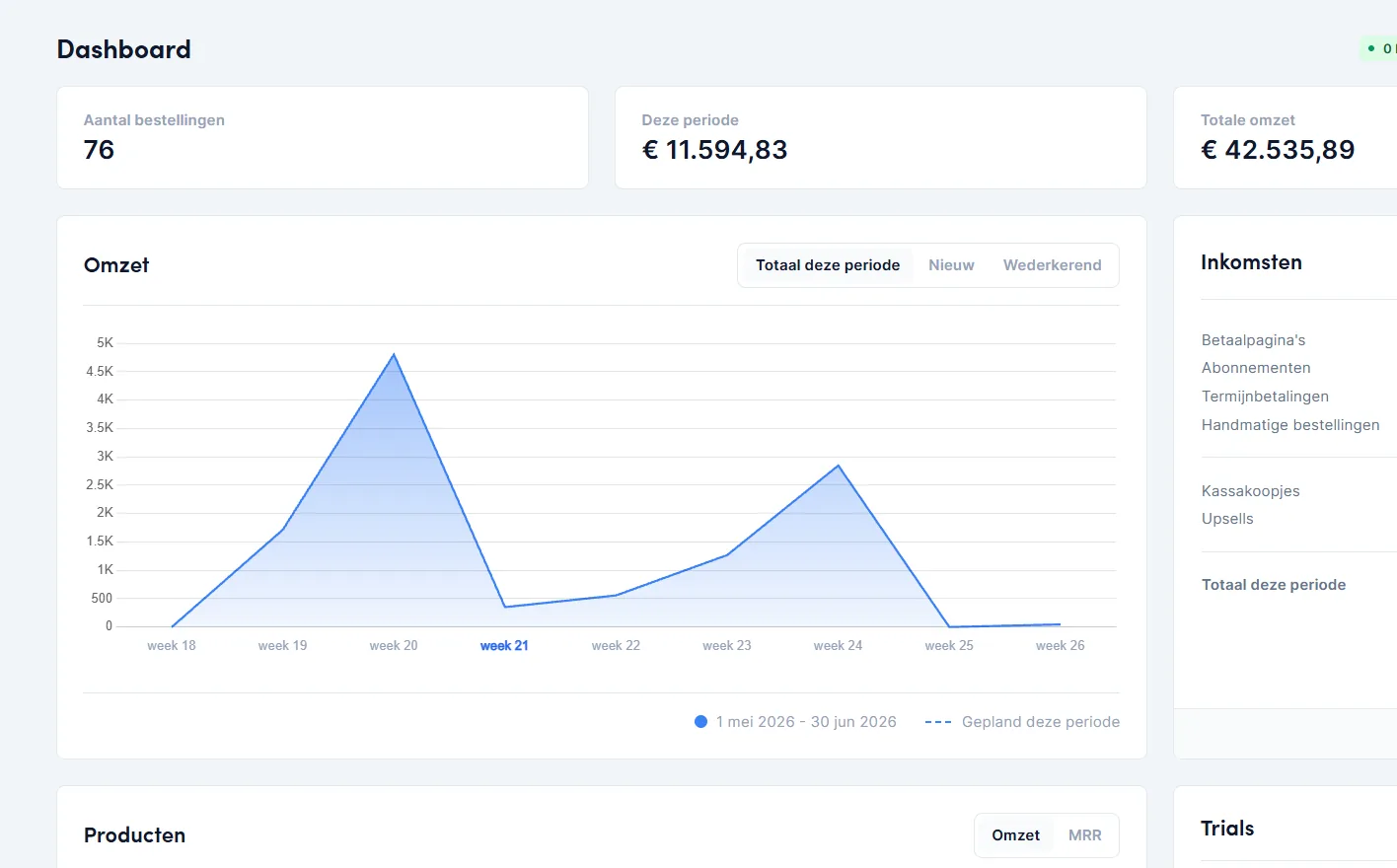Screen dimensions: 1397x868
Task: Click 'Totaal deze periode' in Inkomsten panel
Action: pos(1274,585)
